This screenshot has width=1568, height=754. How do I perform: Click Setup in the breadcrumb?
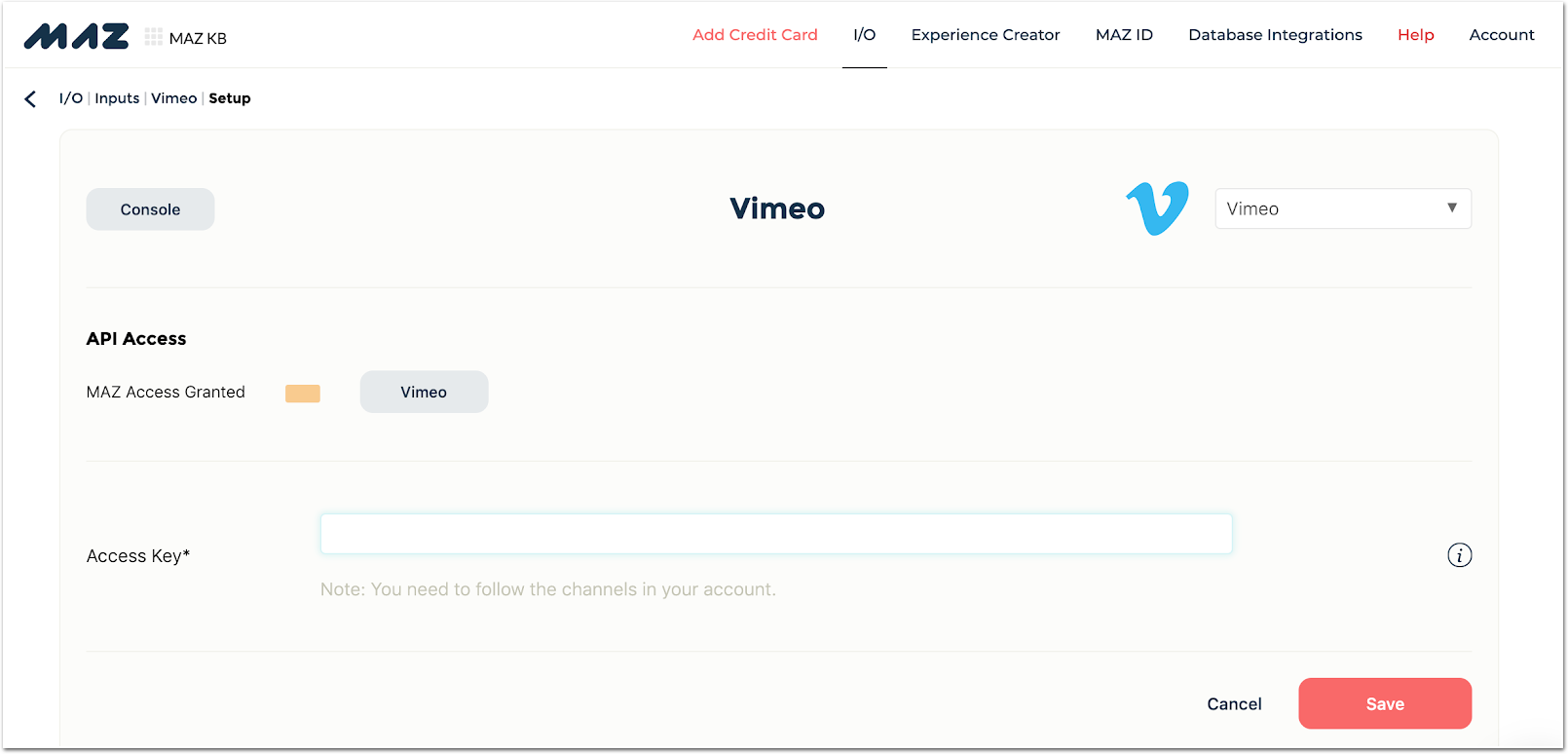coord(230,98)
